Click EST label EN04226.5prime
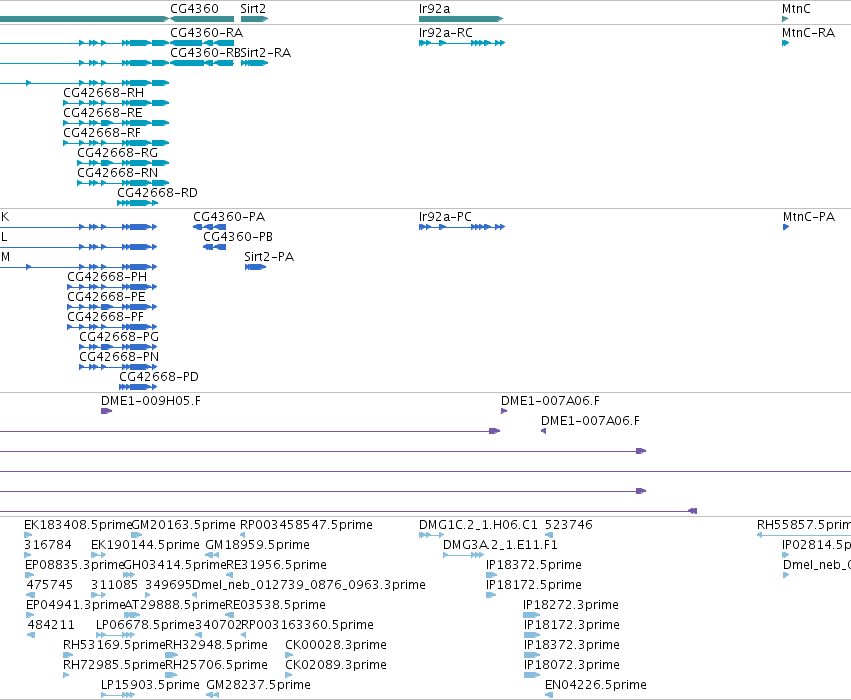 [x=596, y=685]
